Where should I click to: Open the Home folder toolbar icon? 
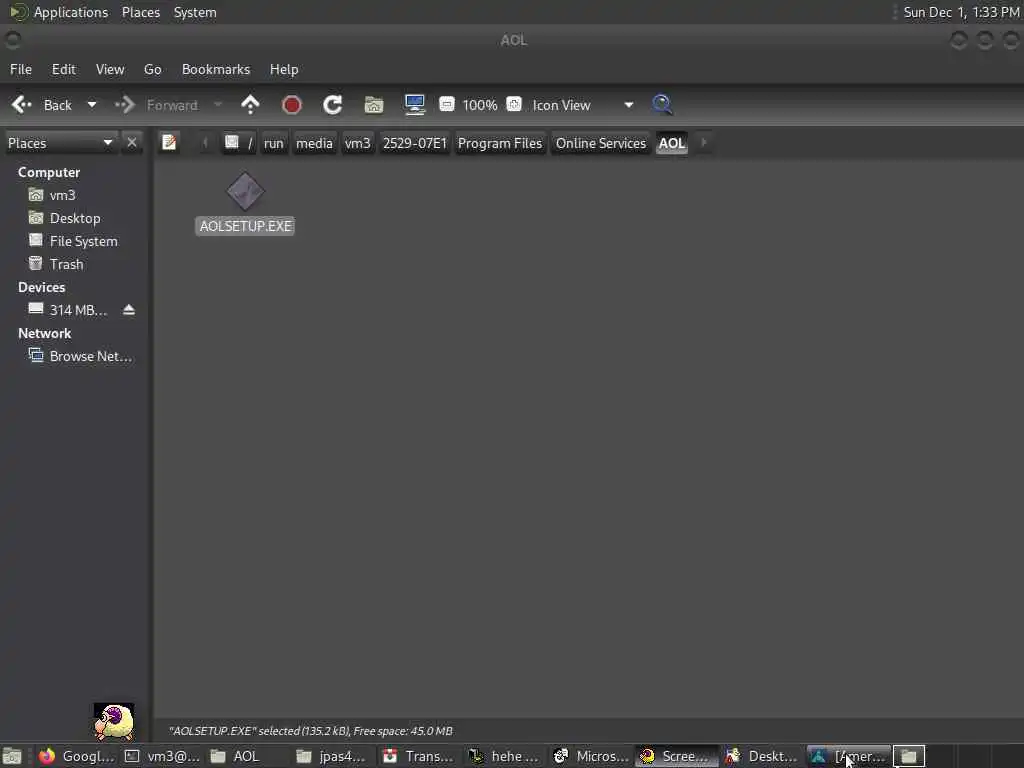point(374,105)
